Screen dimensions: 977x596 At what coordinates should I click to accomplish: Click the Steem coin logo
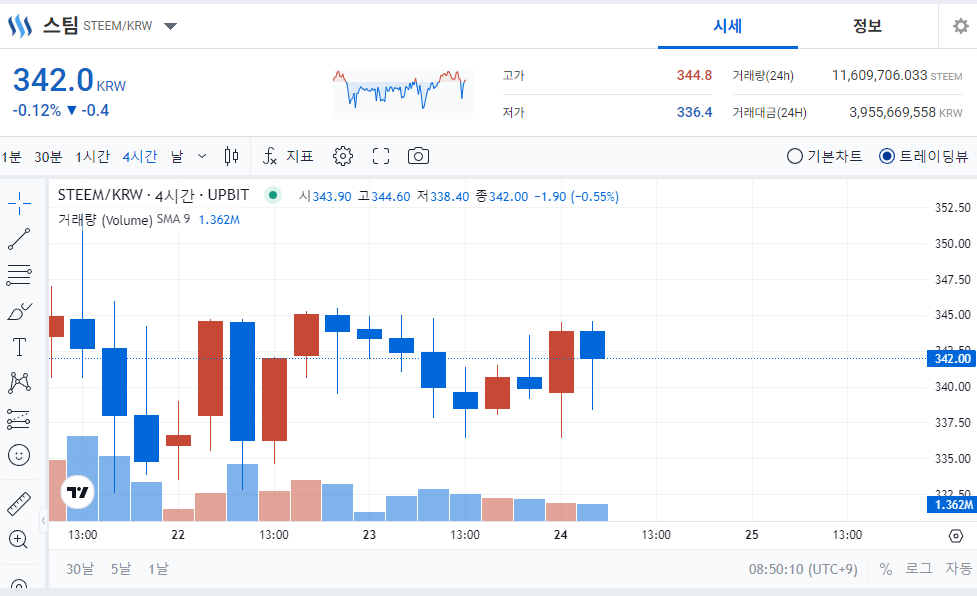(20, 26)
